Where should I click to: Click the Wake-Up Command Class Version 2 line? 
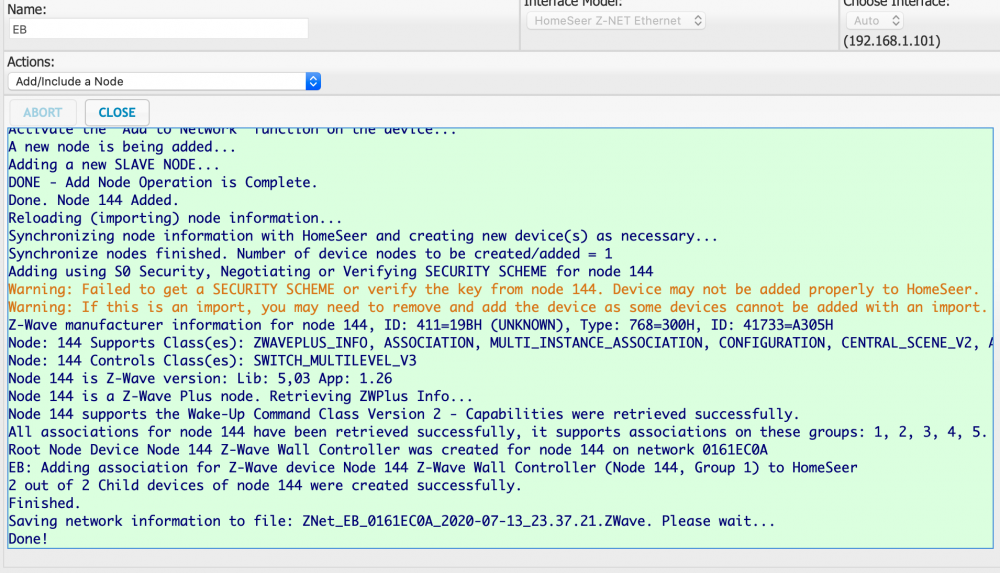point(403,414)
